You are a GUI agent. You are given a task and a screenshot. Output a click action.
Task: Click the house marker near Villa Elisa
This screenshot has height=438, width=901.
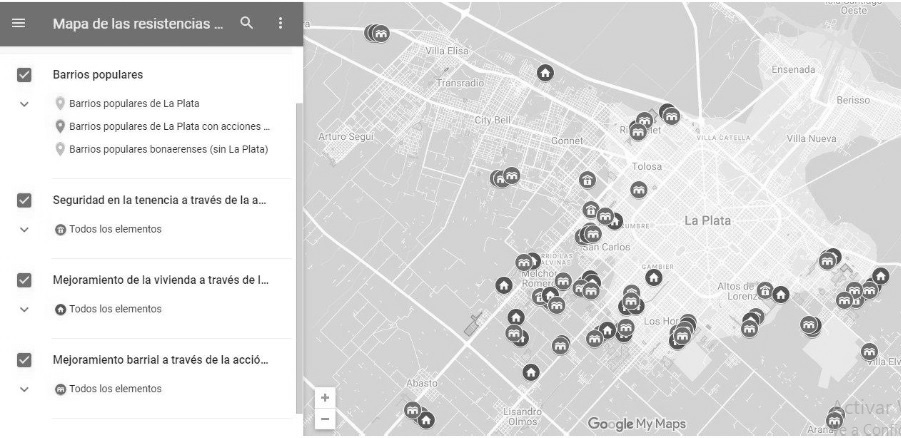point(545,73)
